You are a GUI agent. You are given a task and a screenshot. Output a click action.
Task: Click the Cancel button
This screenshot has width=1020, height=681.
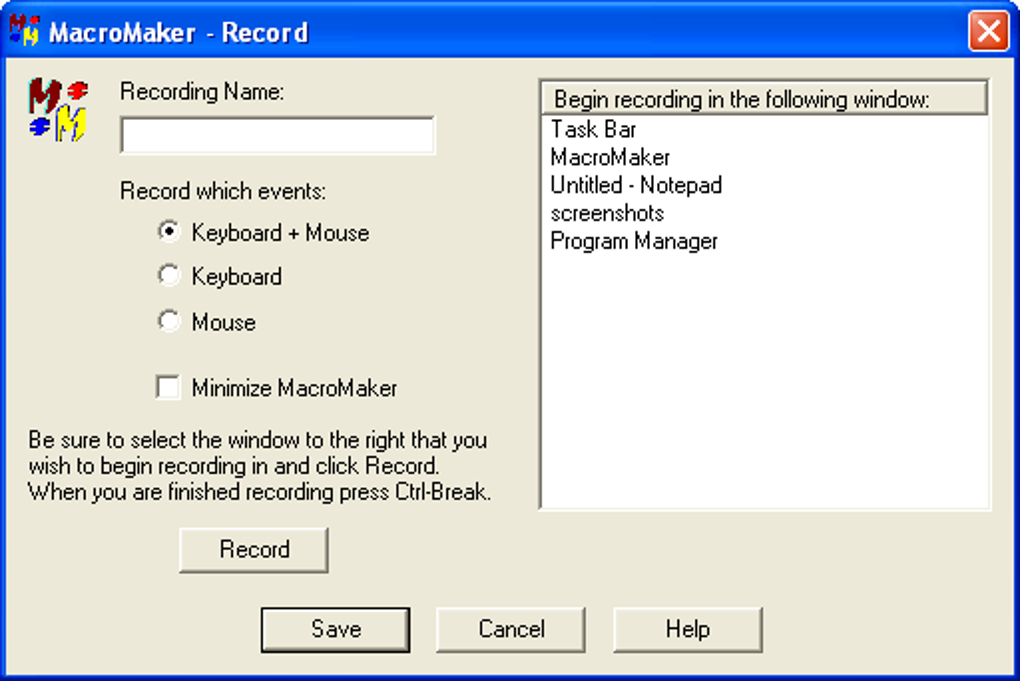[x=511, y=630]
